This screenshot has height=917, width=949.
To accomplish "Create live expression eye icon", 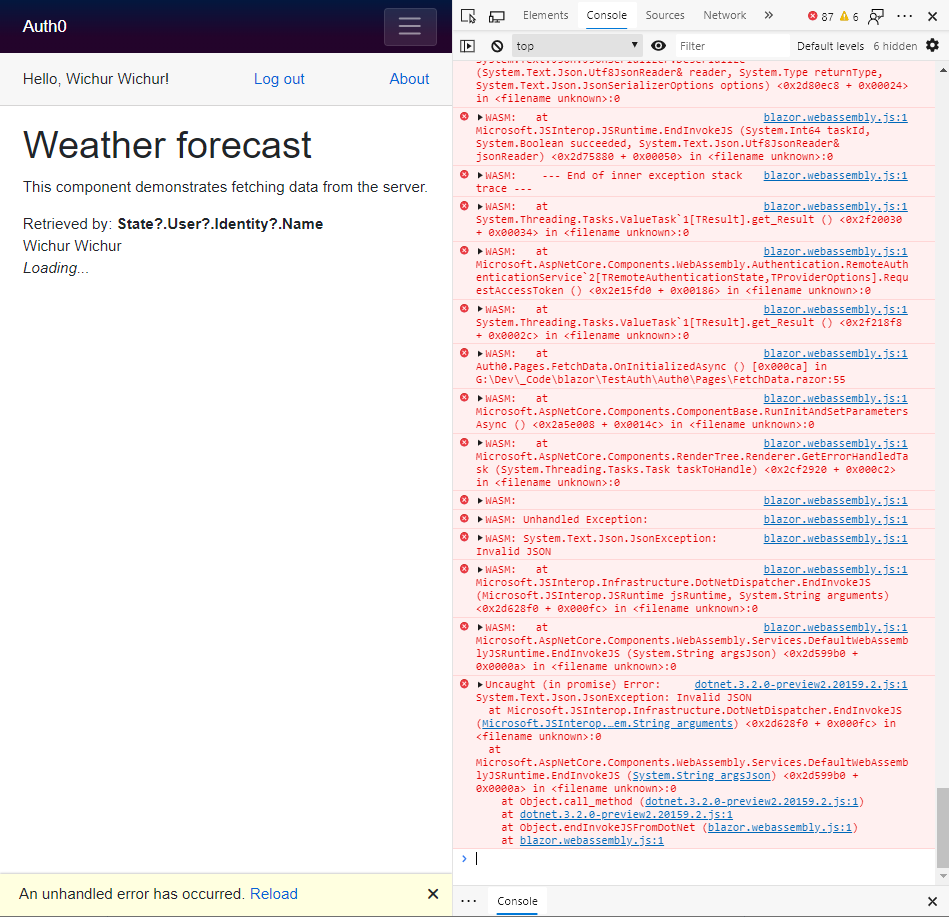I will [658, 46].
